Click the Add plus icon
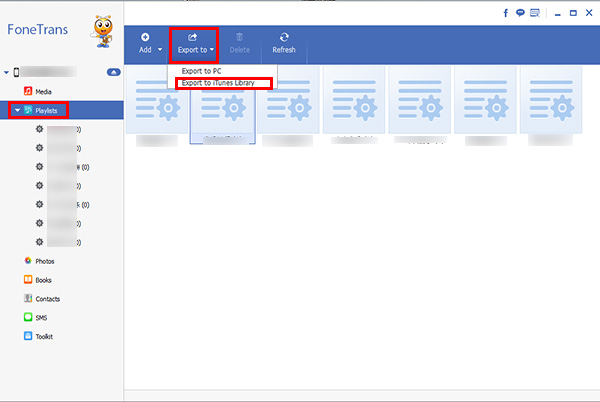 tap(145, 37)
